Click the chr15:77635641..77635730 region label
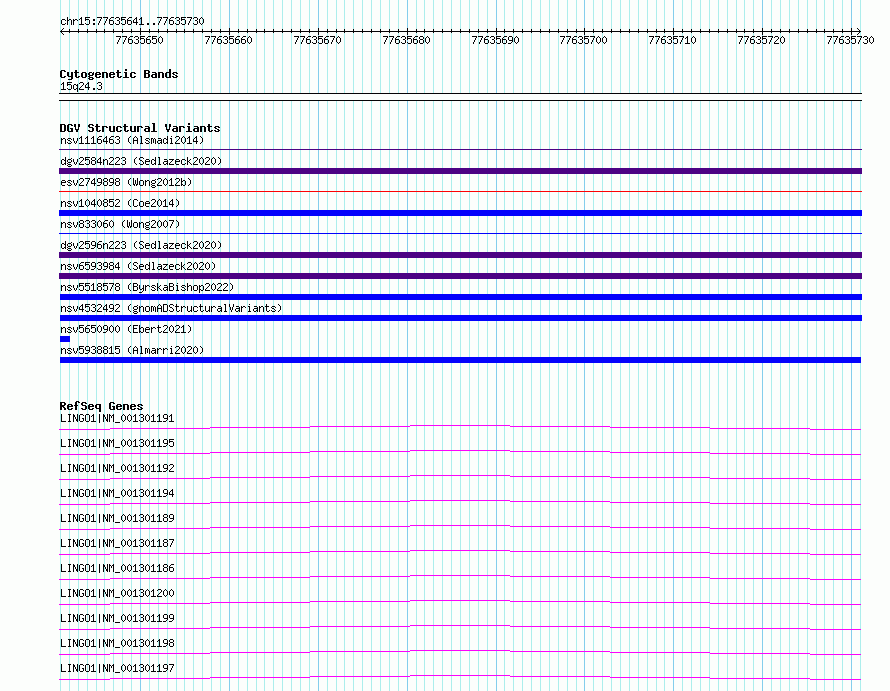890x691 pixels. pyautogui.click(x=132, y=21)
